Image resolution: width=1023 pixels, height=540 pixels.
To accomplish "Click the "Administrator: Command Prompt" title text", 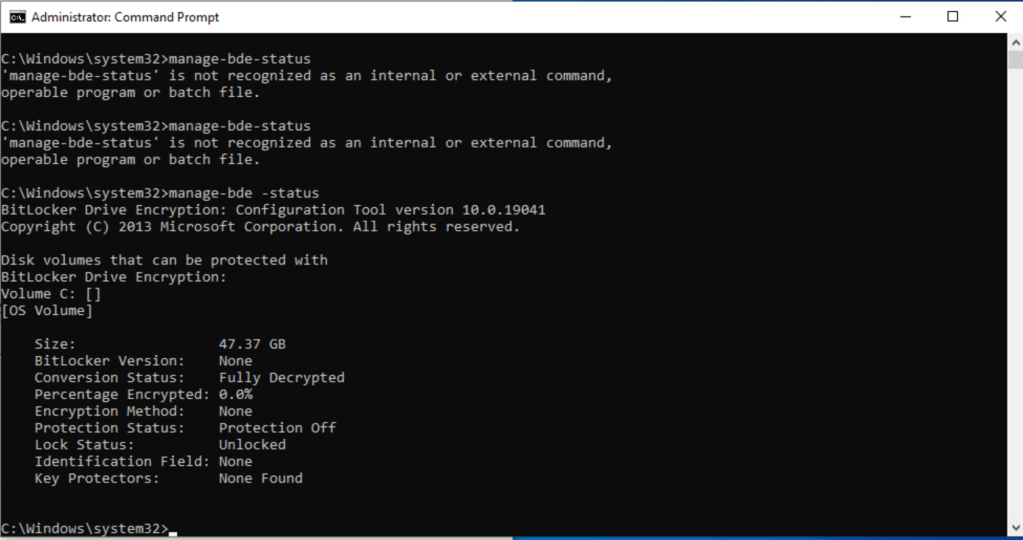I will point(125,17).
